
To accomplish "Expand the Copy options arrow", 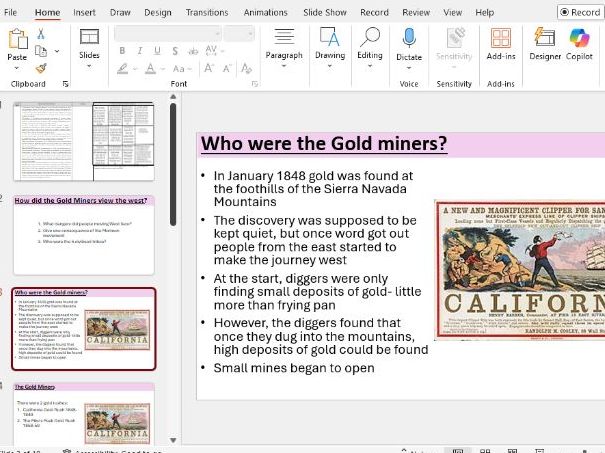I will [57, 51].
